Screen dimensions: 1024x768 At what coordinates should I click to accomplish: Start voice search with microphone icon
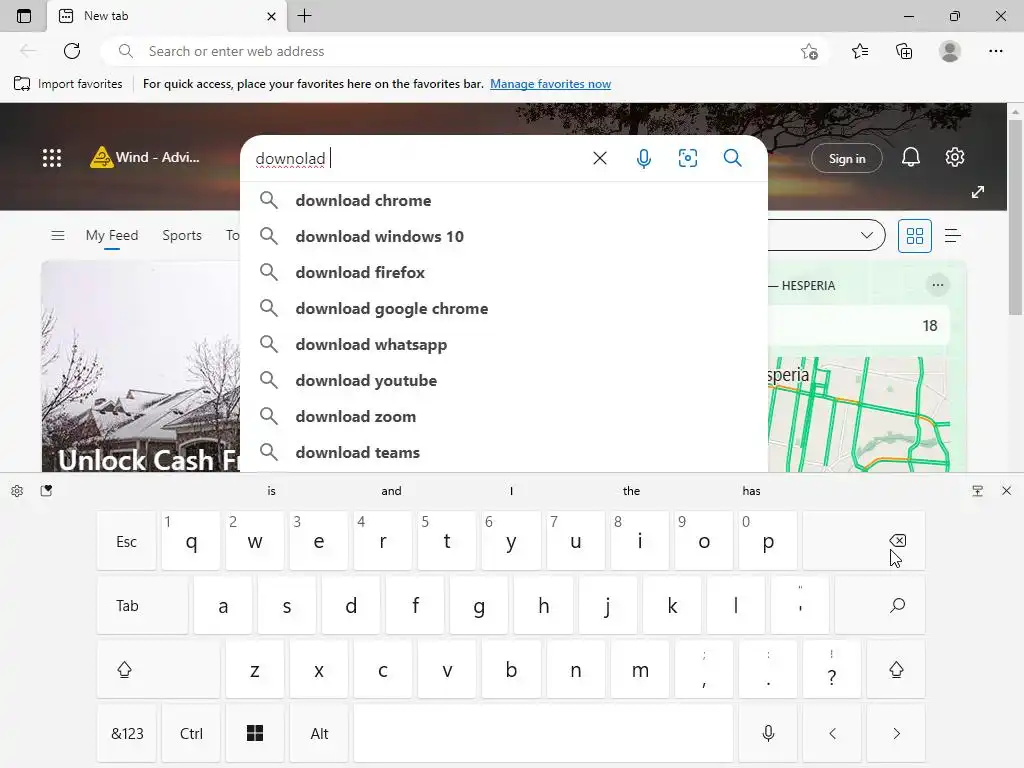click(x=643, y=158)
